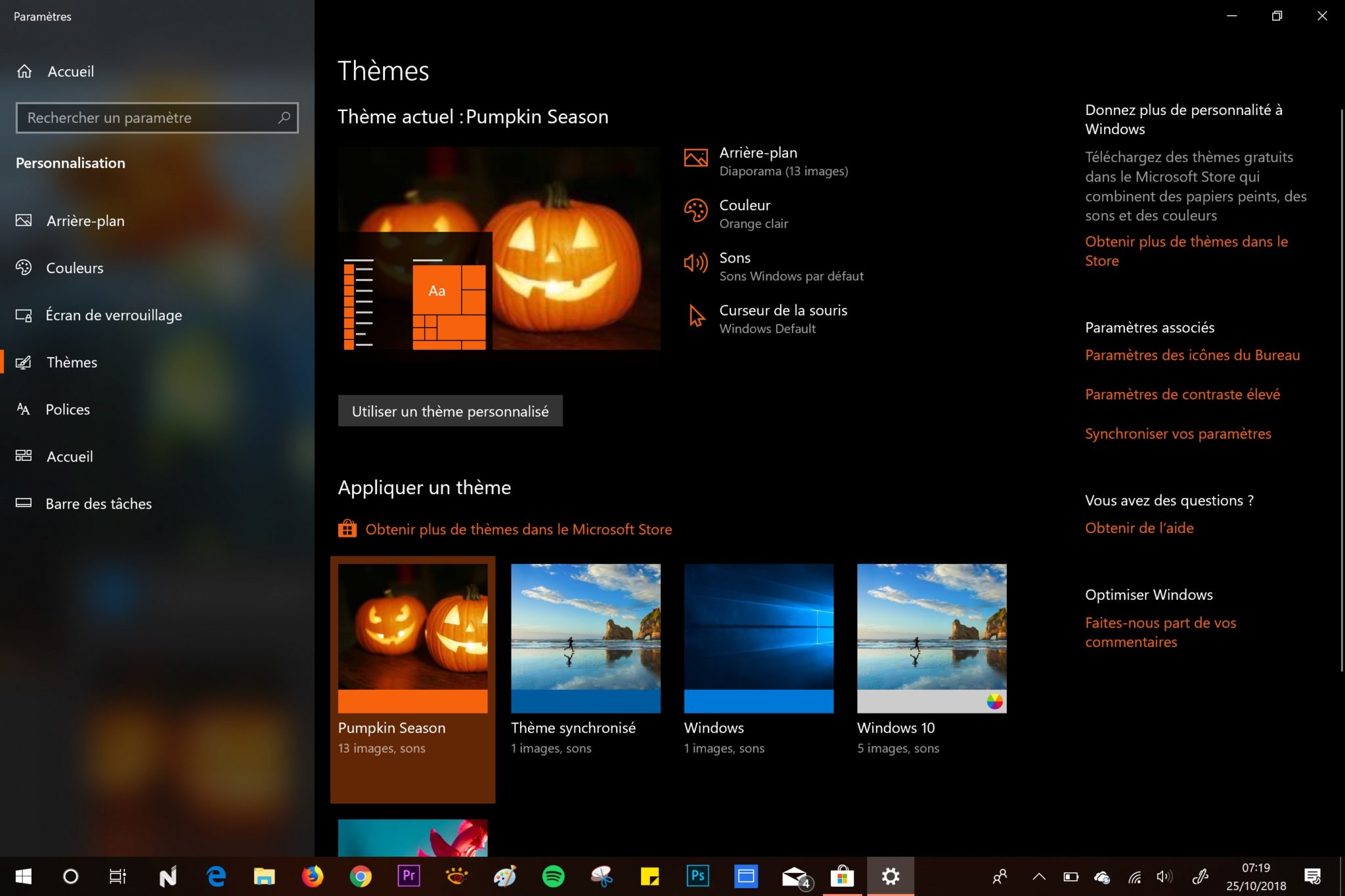1345x896 pixels.
Task: Open the Polices section
Action: click(53, 410)
